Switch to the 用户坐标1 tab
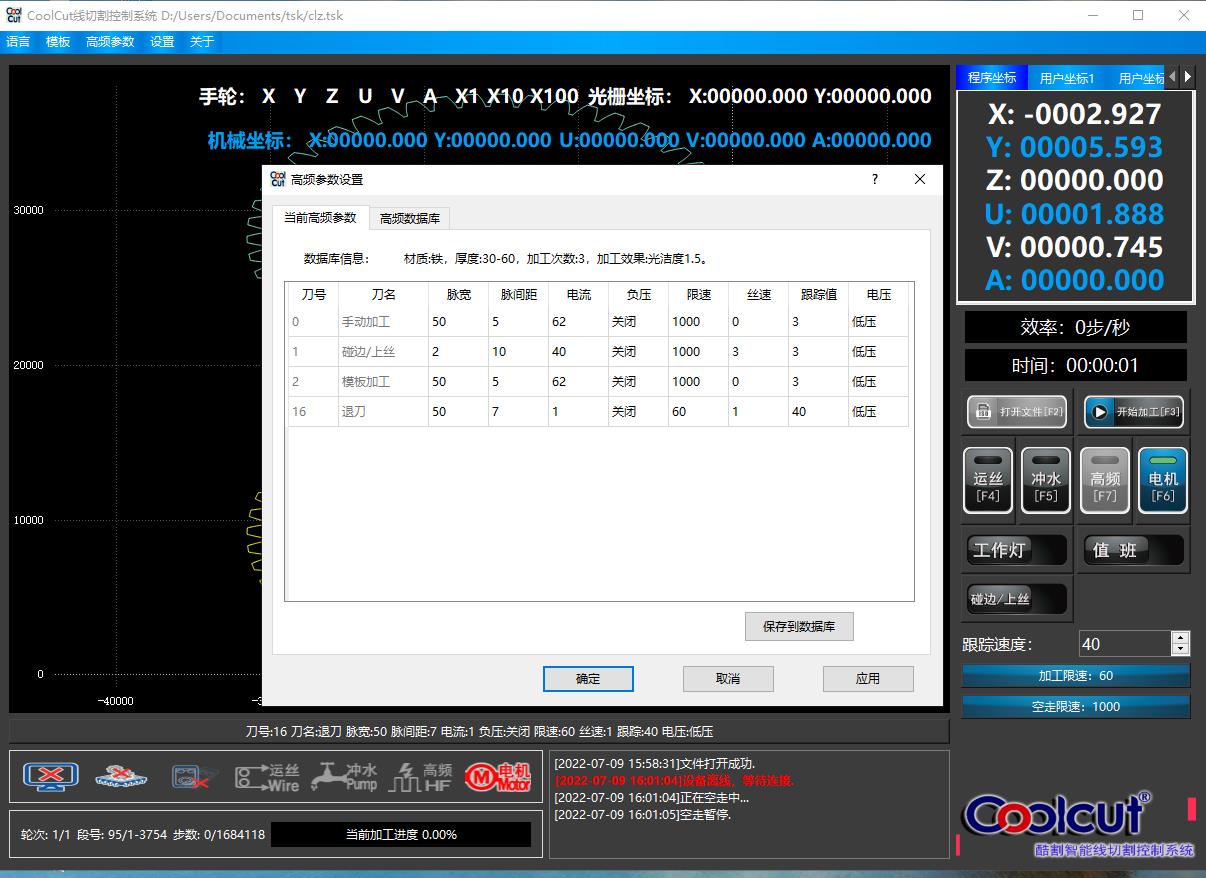 [1067, 77]
